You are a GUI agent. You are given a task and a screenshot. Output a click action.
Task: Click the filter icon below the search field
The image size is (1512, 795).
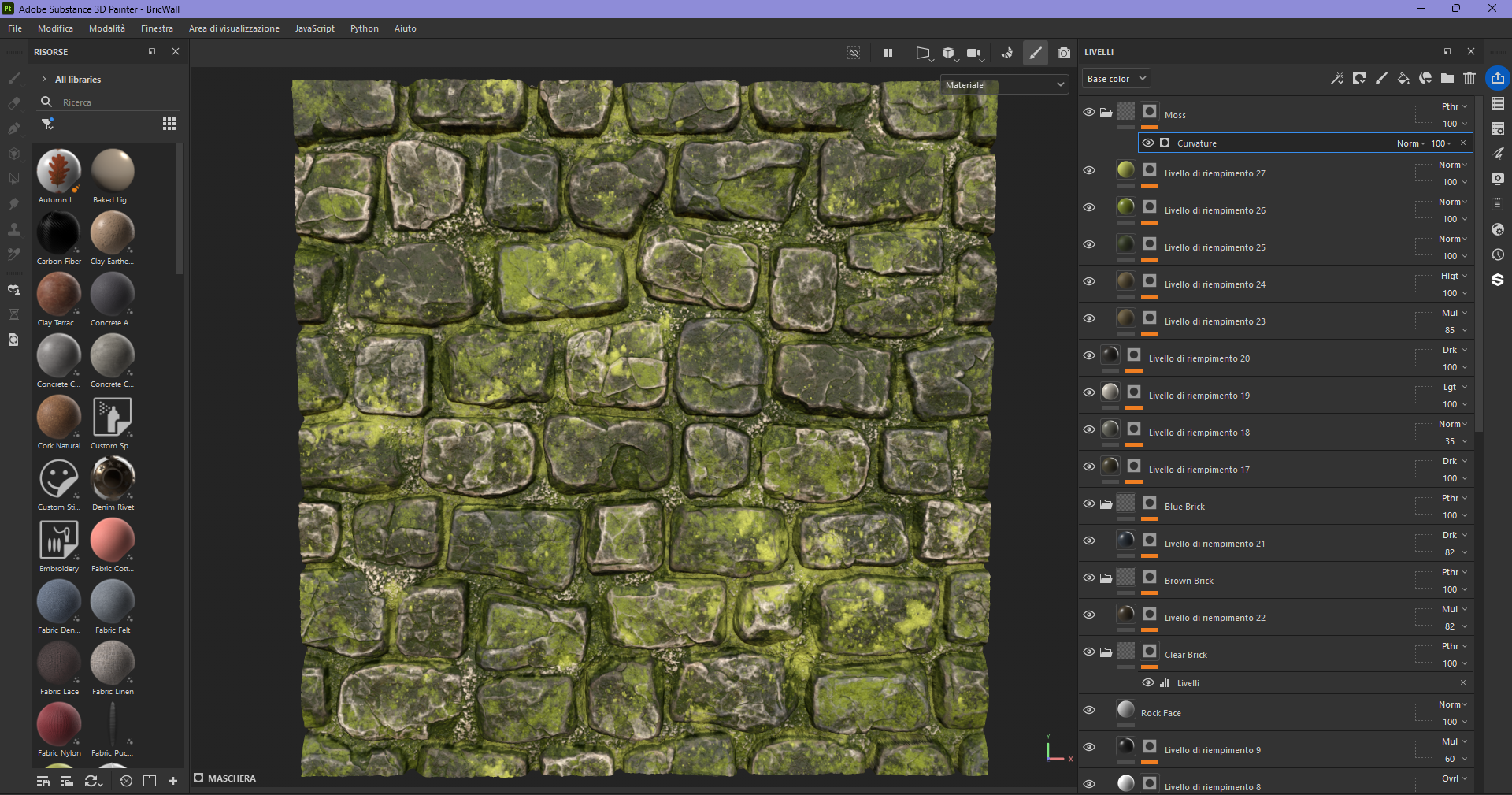click(47, 124)
